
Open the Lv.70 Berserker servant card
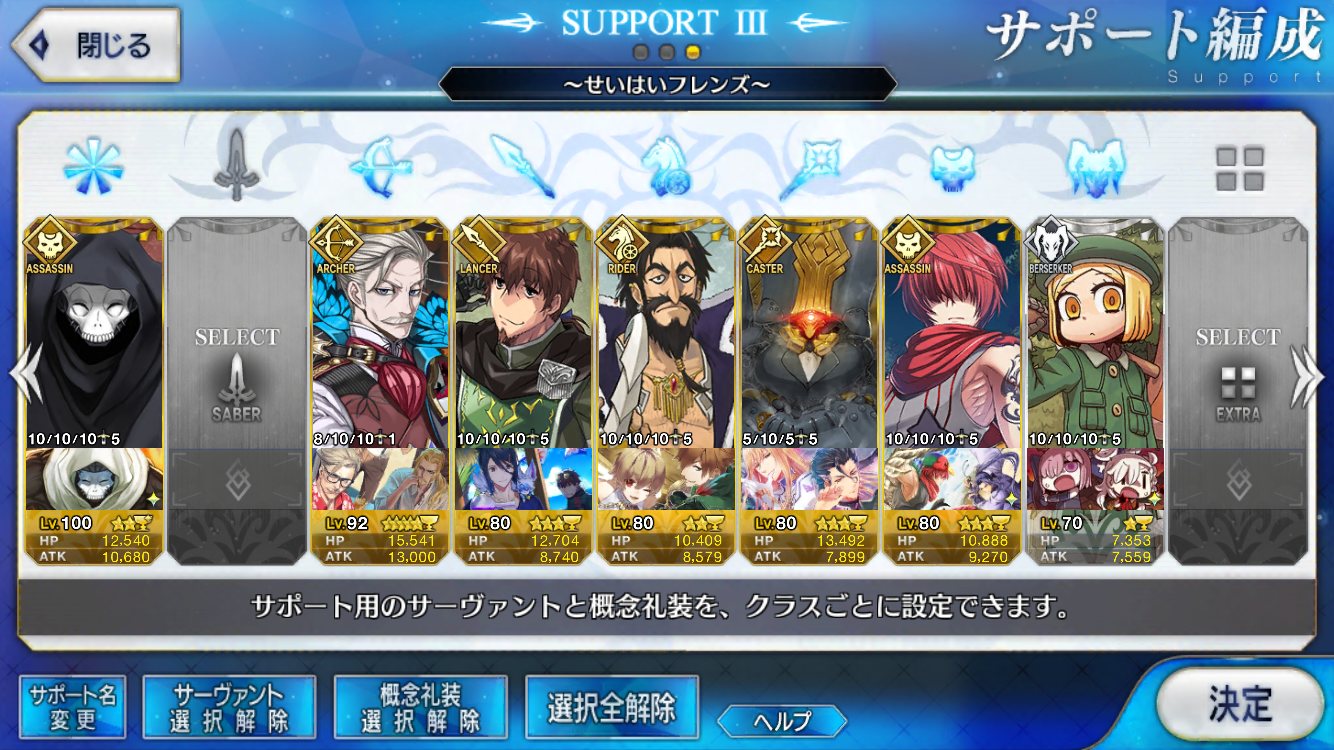[x=1095, y=390]
